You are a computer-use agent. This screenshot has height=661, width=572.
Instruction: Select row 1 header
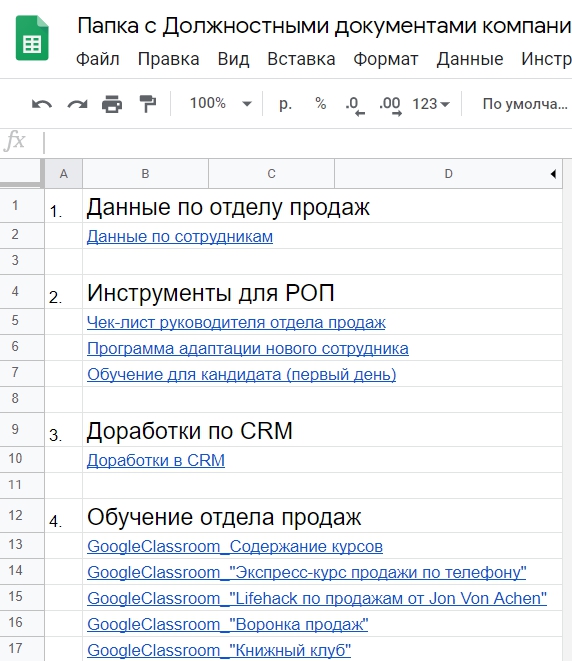(22, 206)
